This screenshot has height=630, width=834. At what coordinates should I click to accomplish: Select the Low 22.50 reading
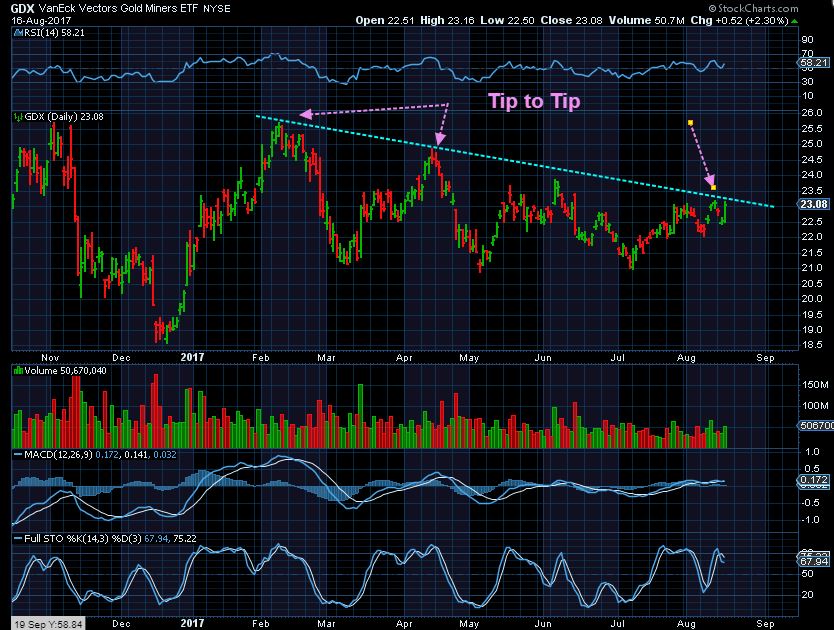(x=507, y=20)
